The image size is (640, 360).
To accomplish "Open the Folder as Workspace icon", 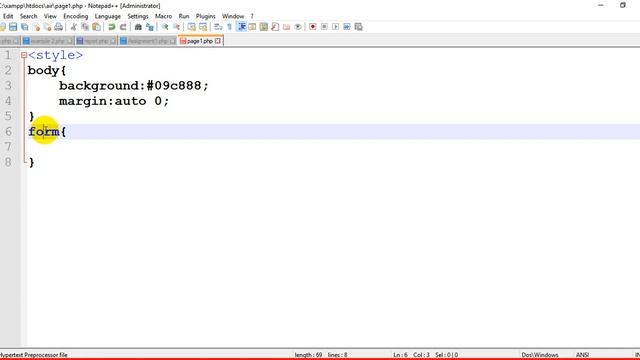I will point(287,27).
